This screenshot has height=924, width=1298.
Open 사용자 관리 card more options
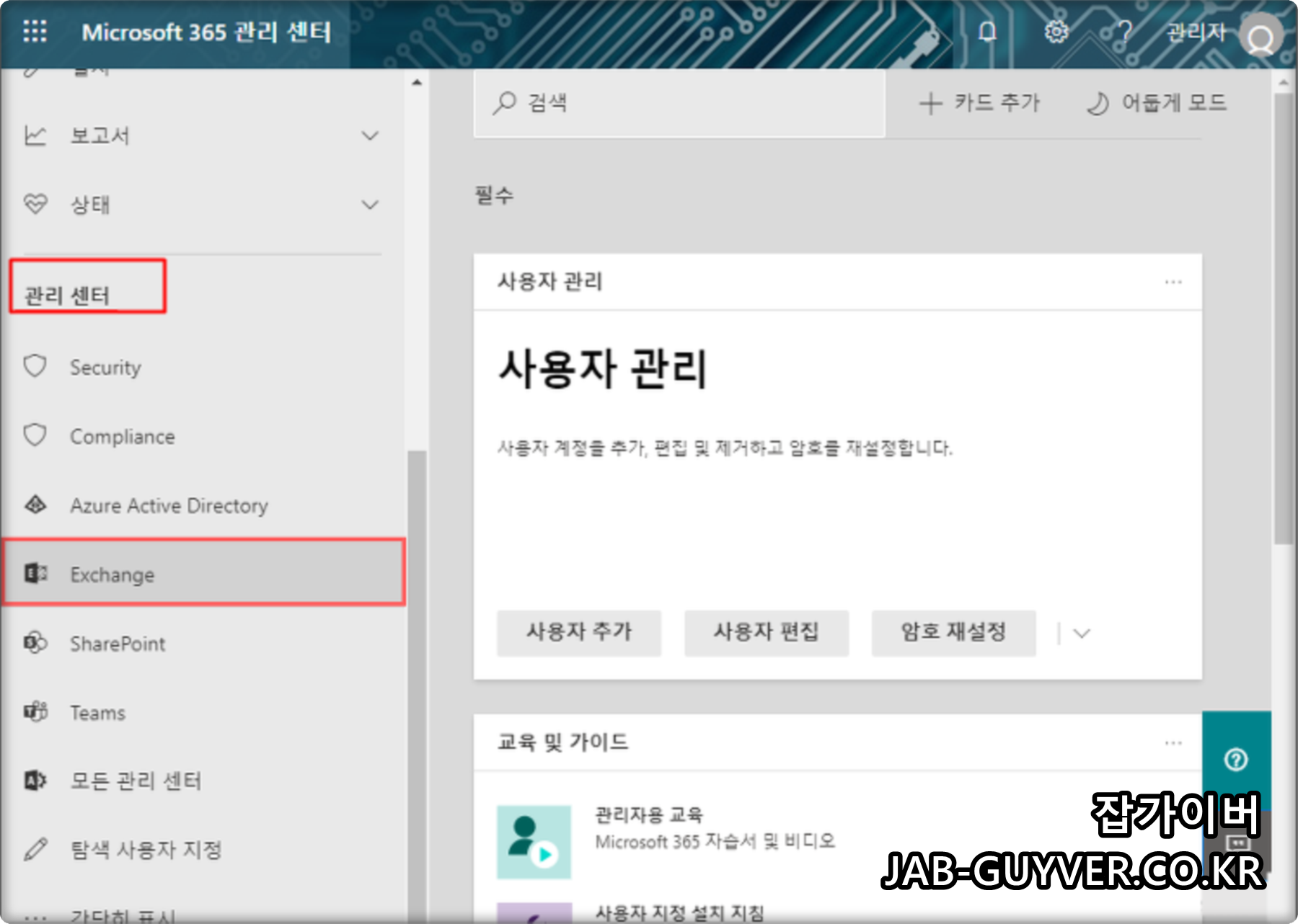tap(1173, 282)
